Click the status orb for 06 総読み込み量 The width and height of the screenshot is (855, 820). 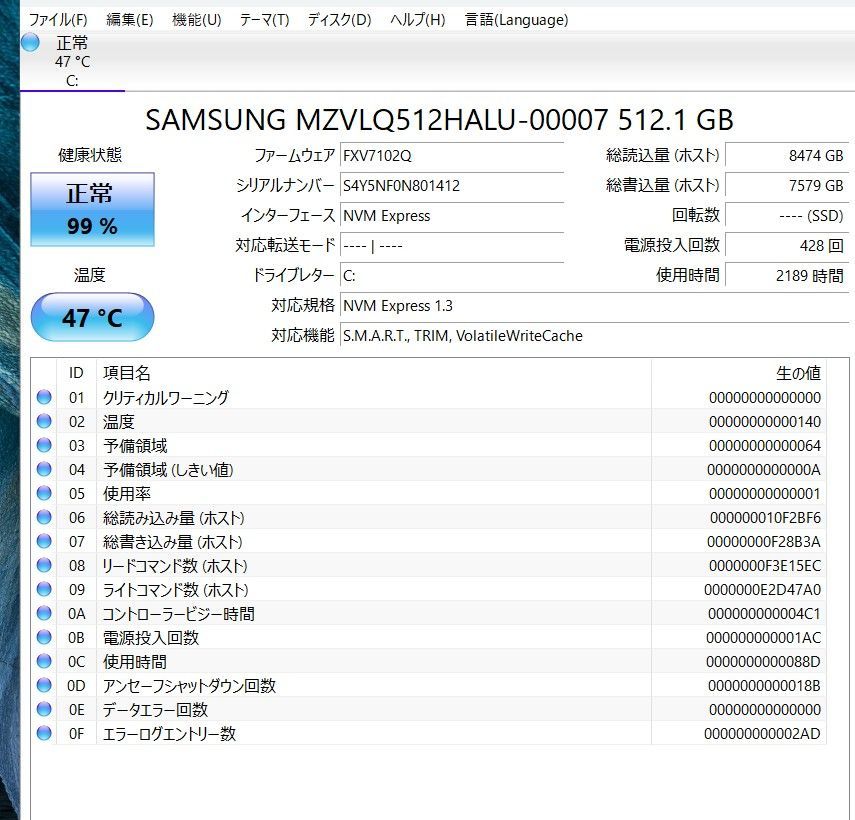(x=44, y=517)
